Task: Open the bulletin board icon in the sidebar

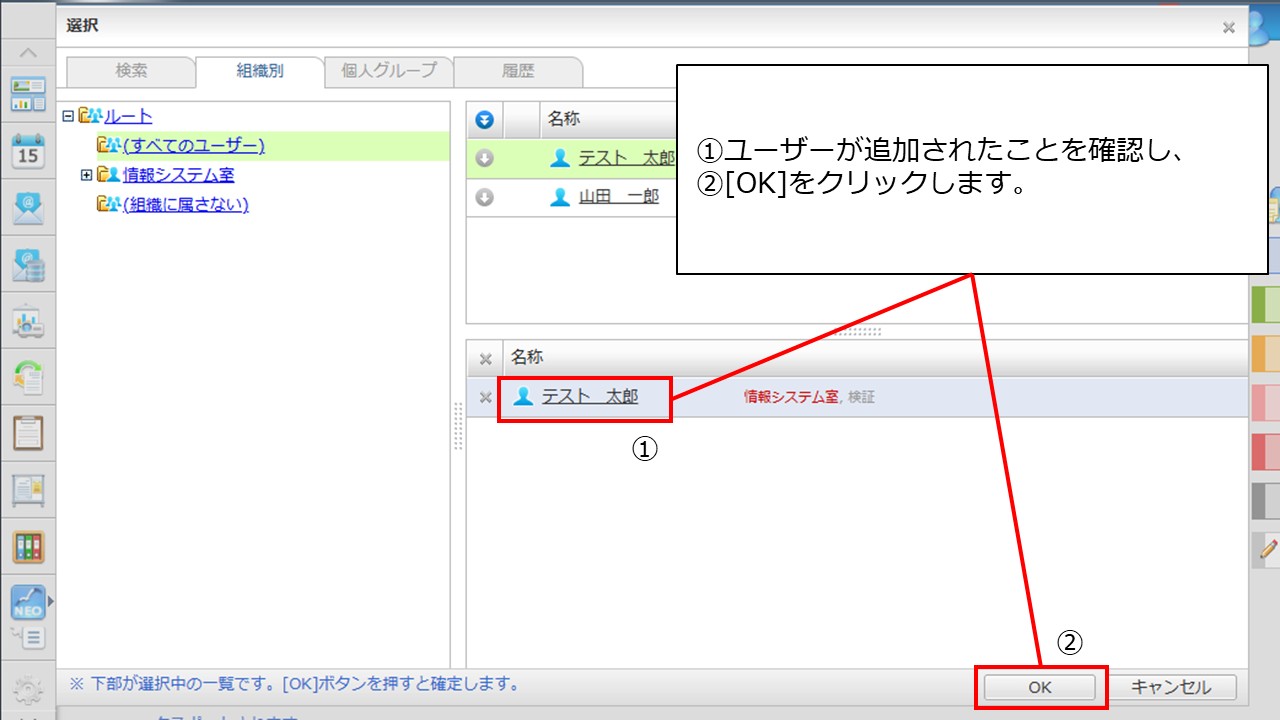Action: click(28, 490)
